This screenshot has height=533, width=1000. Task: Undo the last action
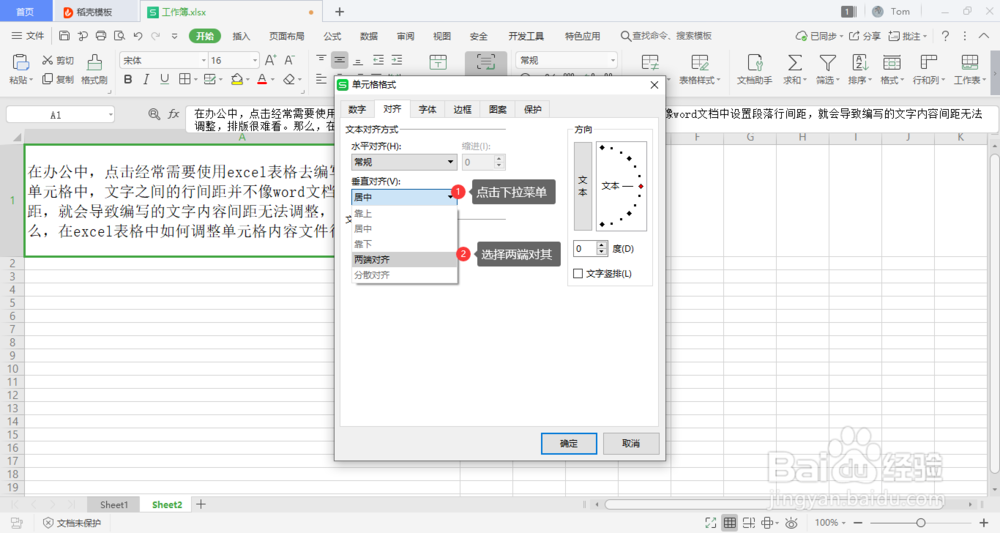(138, 36)
